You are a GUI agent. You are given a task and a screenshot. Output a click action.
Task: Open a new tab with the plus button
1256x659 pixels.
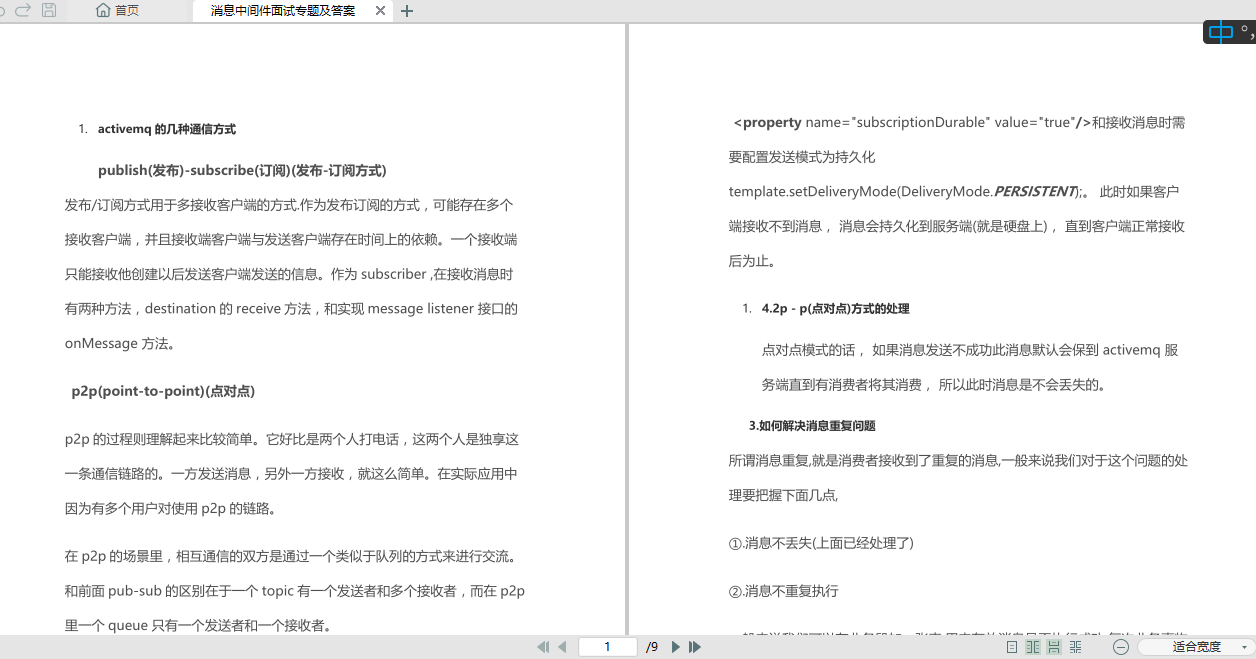tap(407, 11)
